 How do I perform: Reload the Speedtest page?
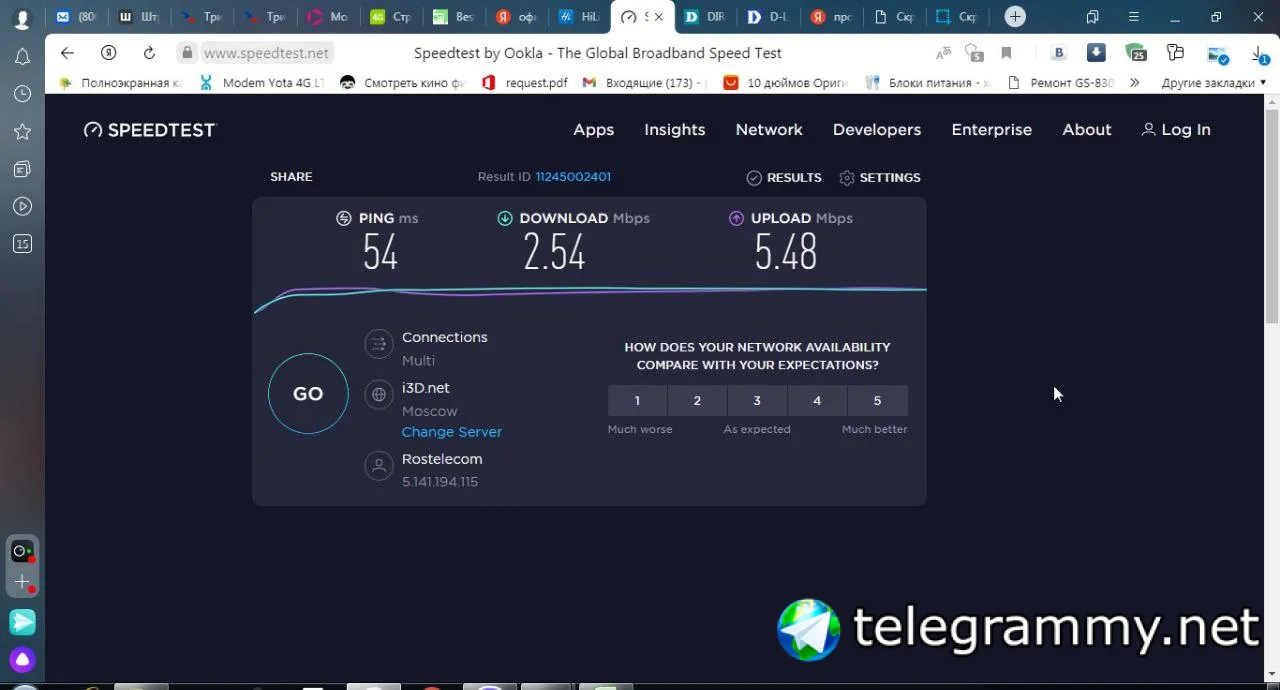149,53
